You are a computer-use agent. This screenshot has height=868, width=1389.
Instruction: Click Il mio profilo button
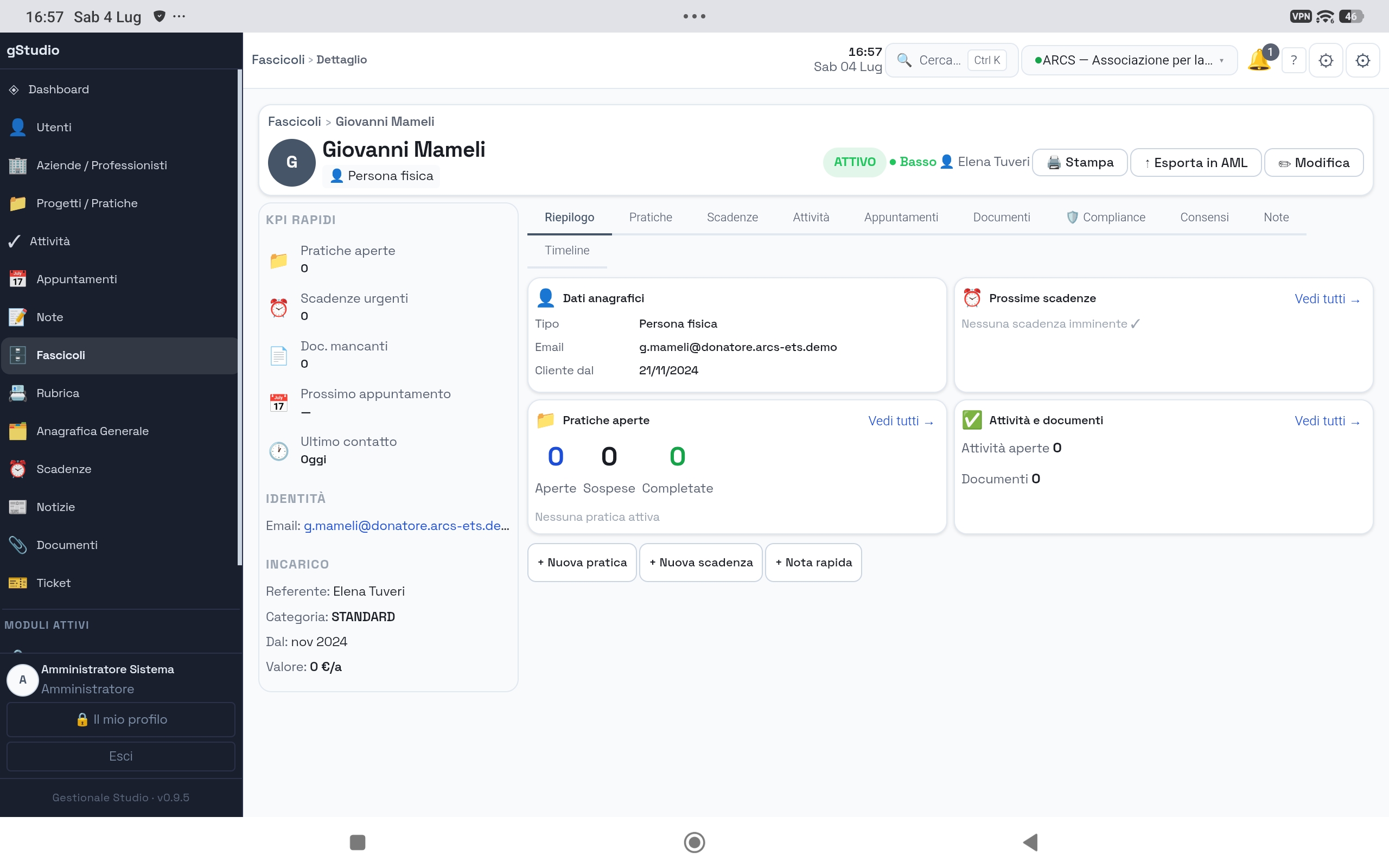click(x=121, y=720)
